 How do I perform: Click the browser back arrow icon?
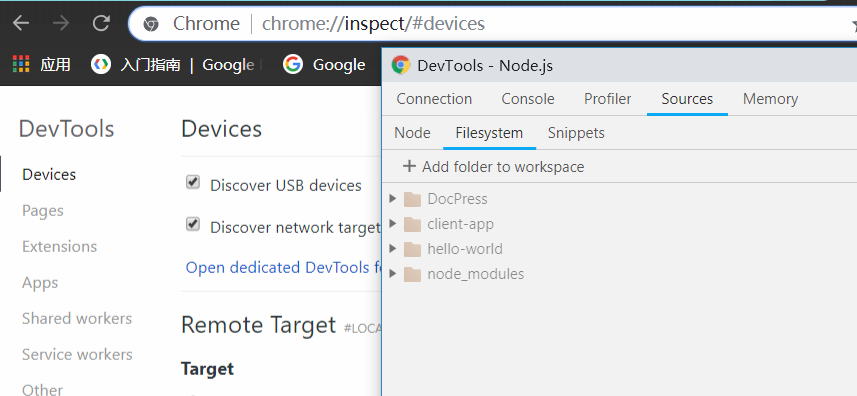pos(21,23)
